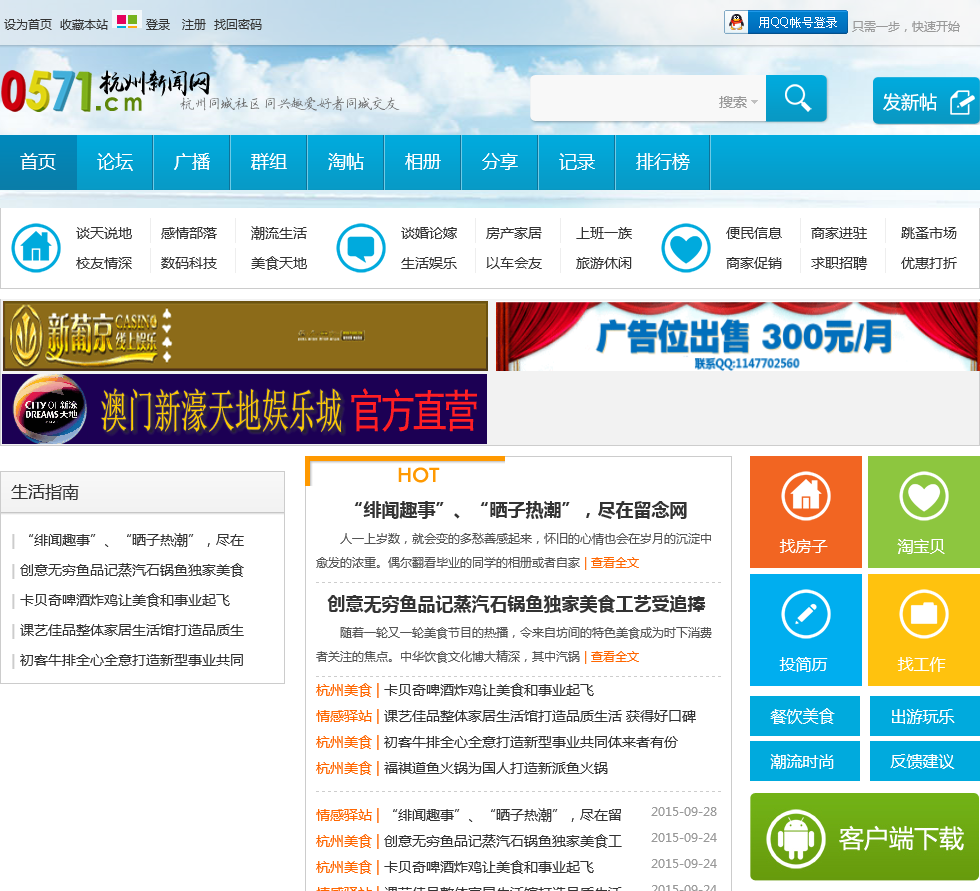
Task: Open 生活指南 item 课艺佳品整体家居生活馆打造品质生
Action: pyautogui.click(x=131, y=630)
